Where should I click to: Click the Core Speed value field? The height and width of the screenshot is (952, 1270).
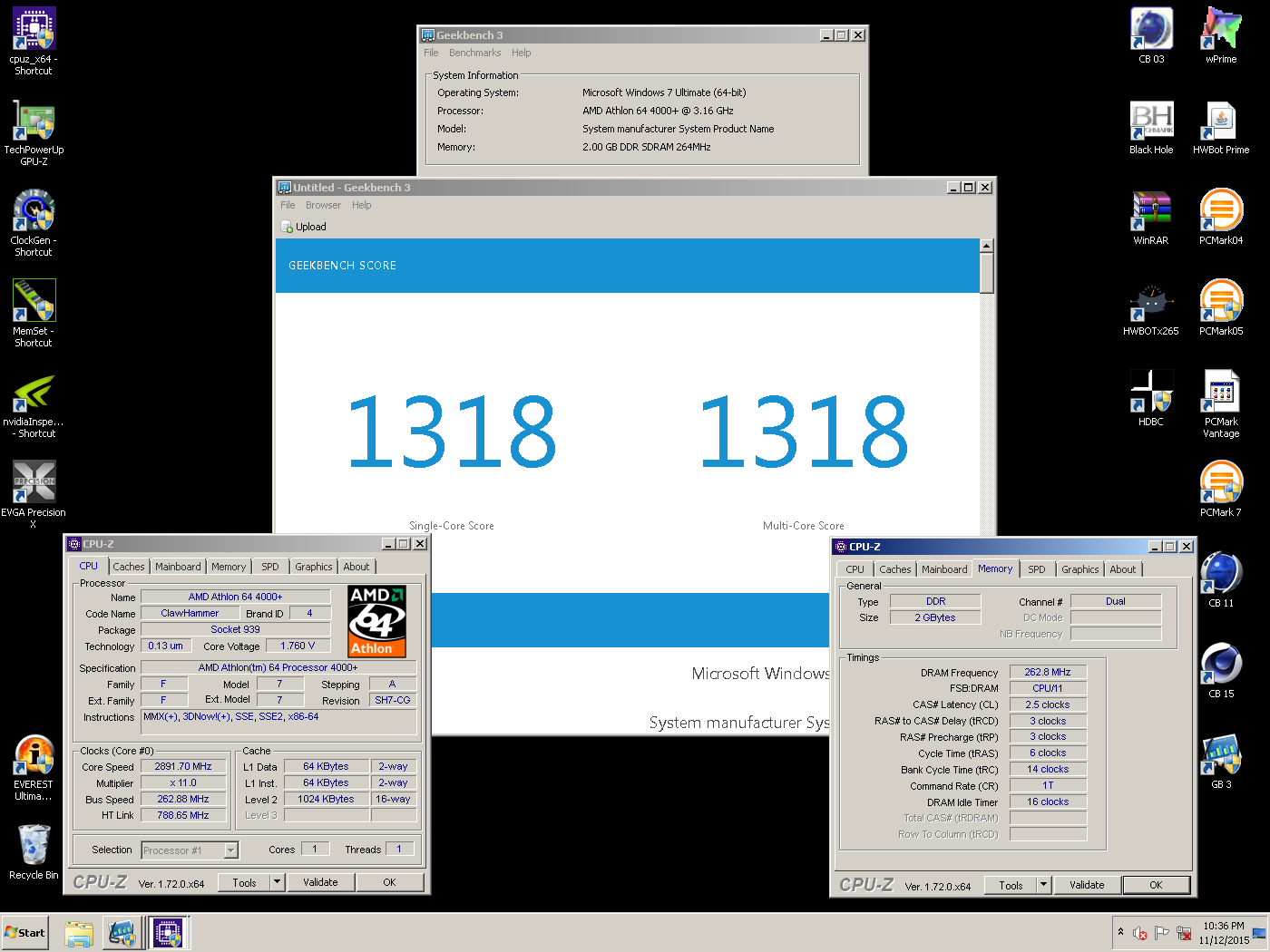(x=183, y=766)
